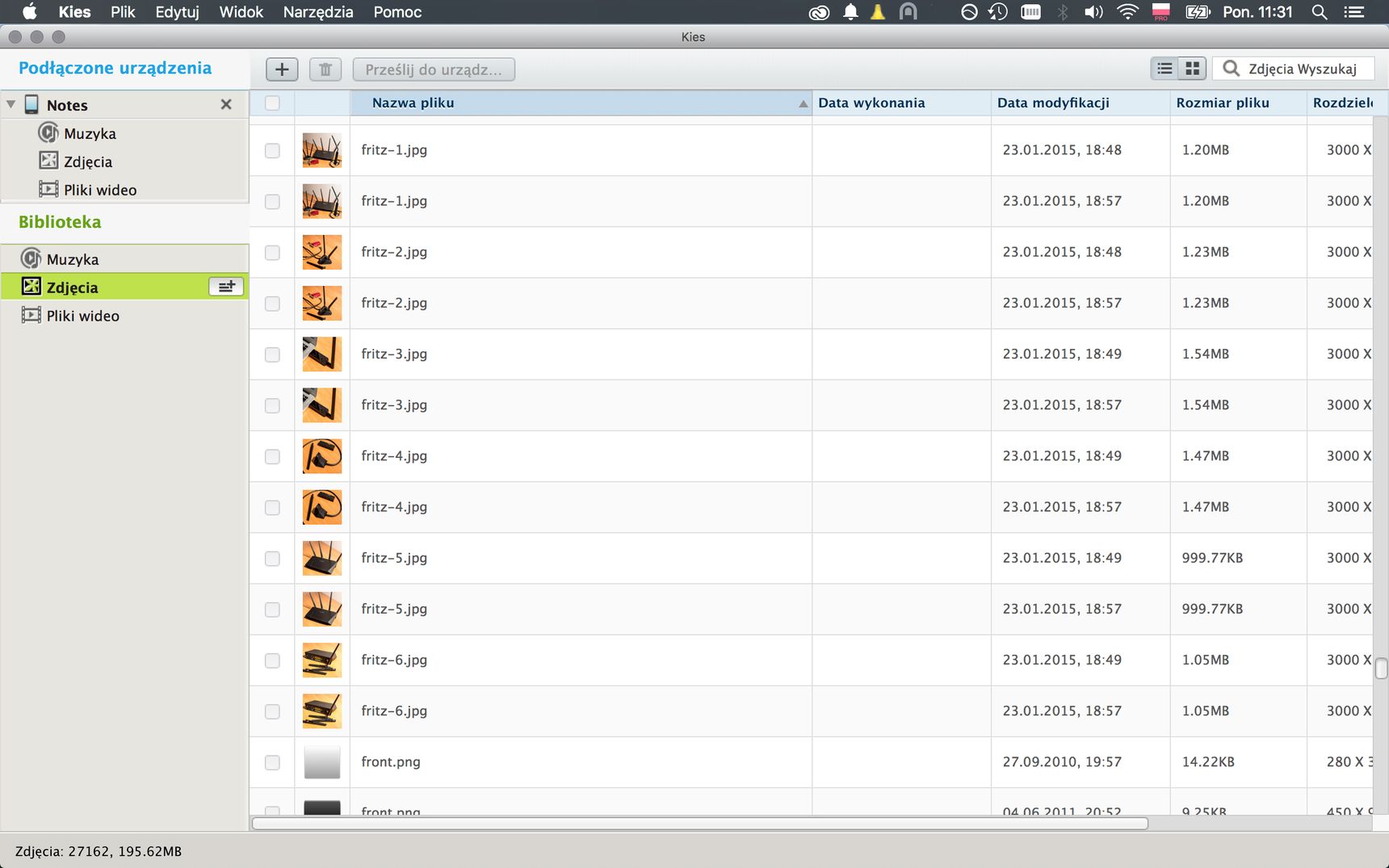Select Zdjęcia in Biblioteka
1389x868 pixels.
124,287
